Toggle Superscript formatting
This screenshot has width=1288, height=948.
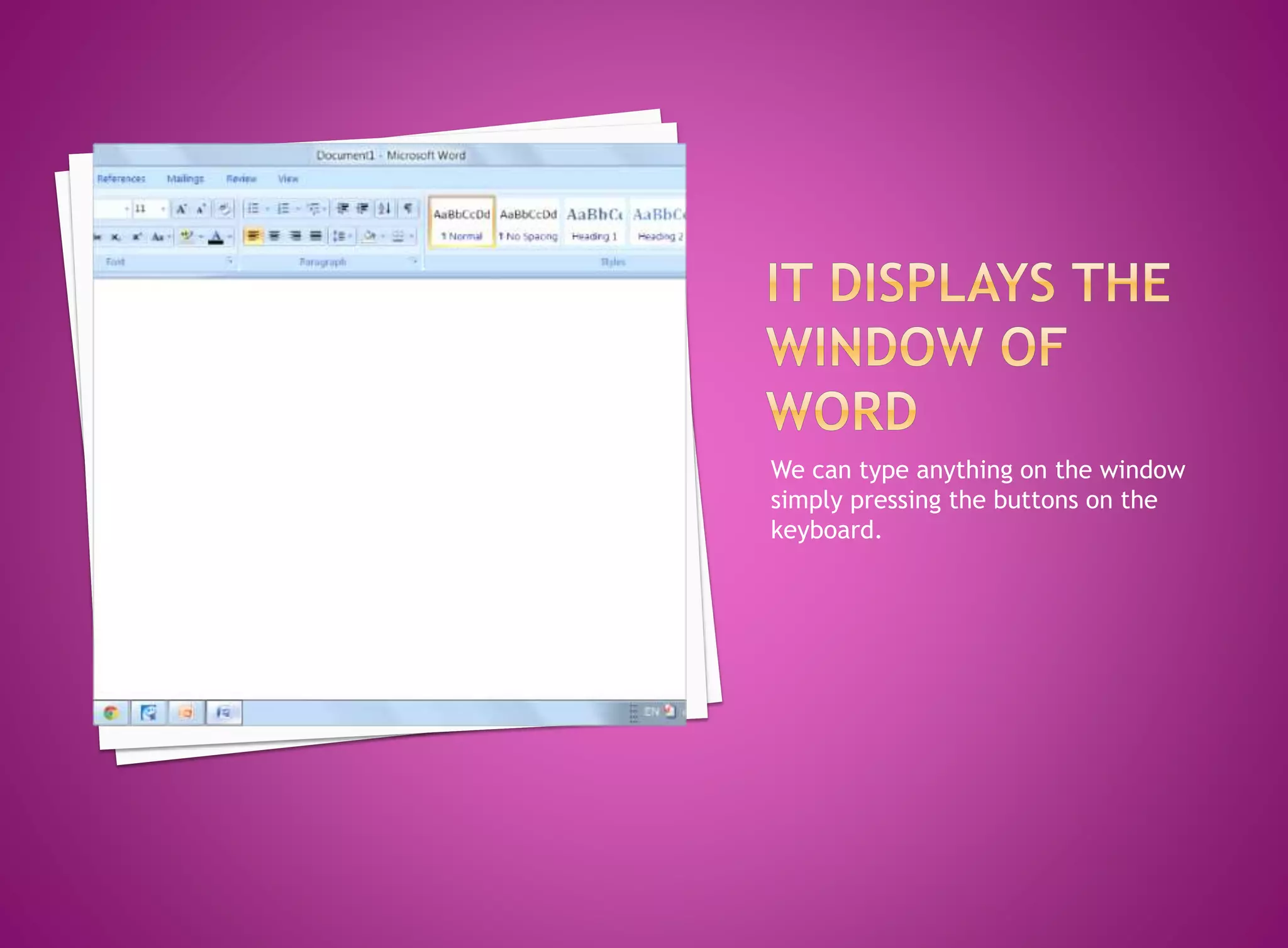137,237
